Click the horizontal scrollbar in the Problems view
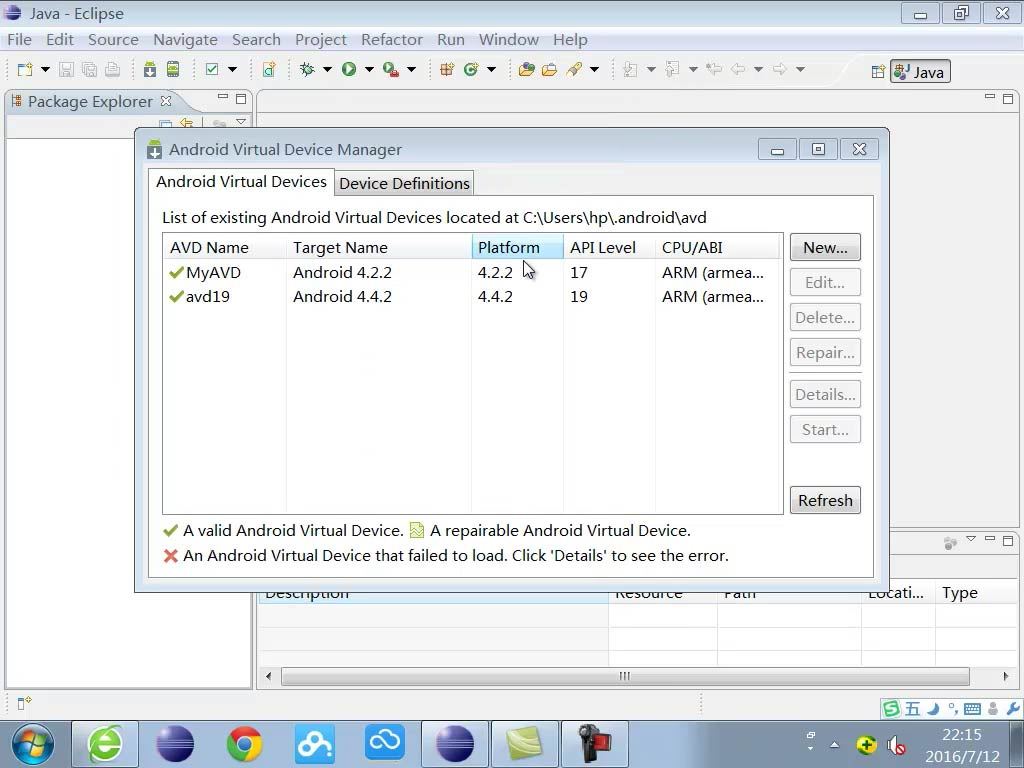 625,676
